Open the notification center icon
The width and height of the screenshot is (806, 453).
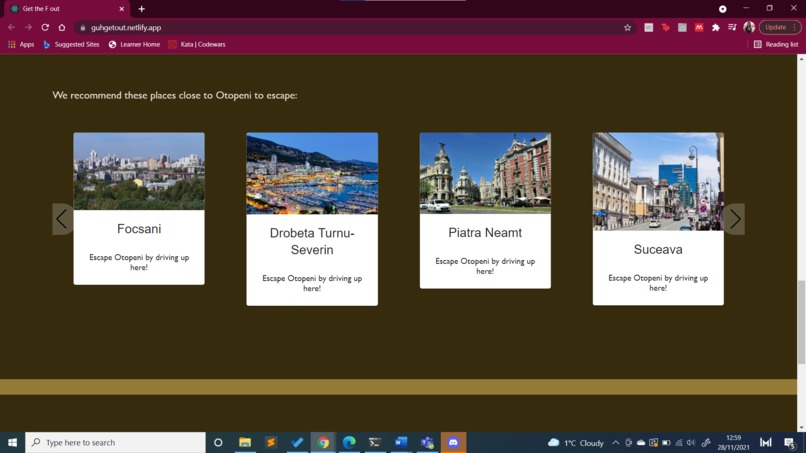point(790,443)
